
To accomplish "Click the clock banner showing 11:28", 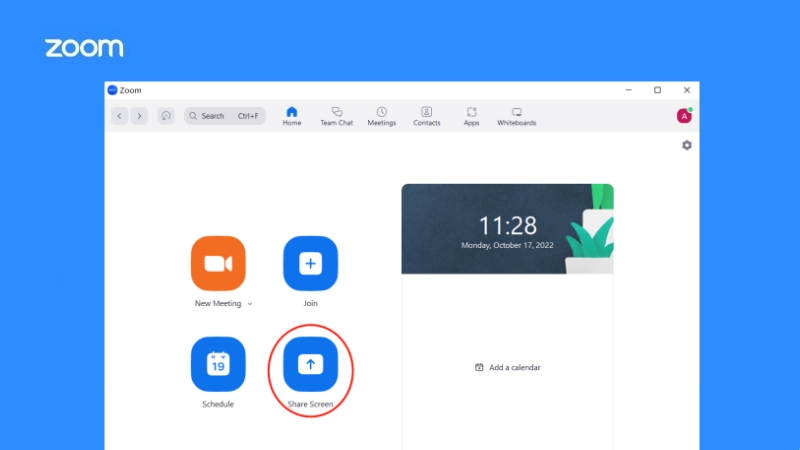I will [507, 229].
